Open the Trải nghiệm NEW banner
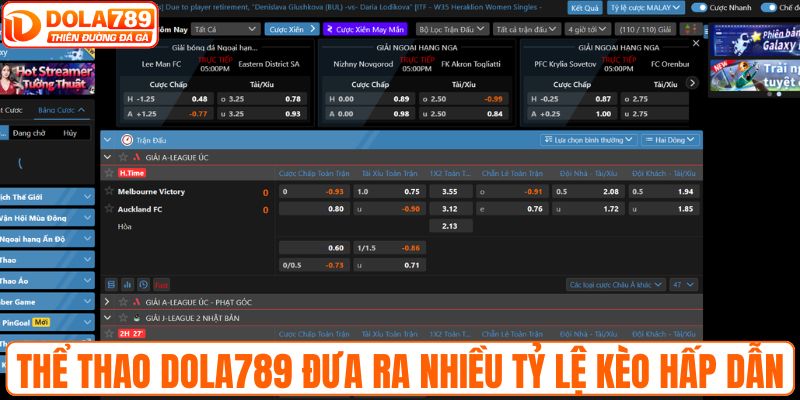Viewport: 800px width, 400px height. point(755,74)
